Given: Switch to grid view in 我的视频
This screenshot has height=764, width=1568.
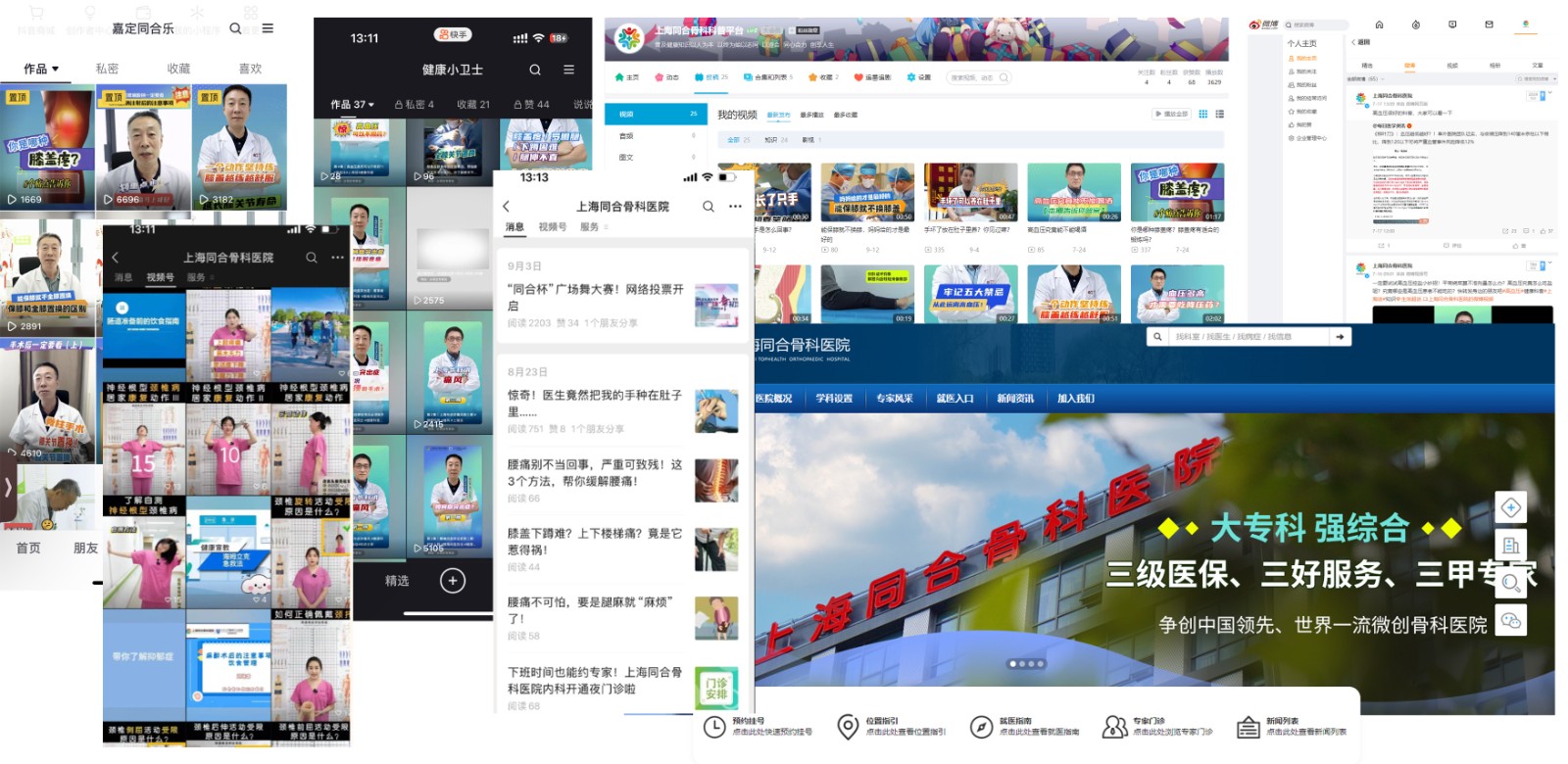Looking at the screenshot, I should [x=1202, y=114].
